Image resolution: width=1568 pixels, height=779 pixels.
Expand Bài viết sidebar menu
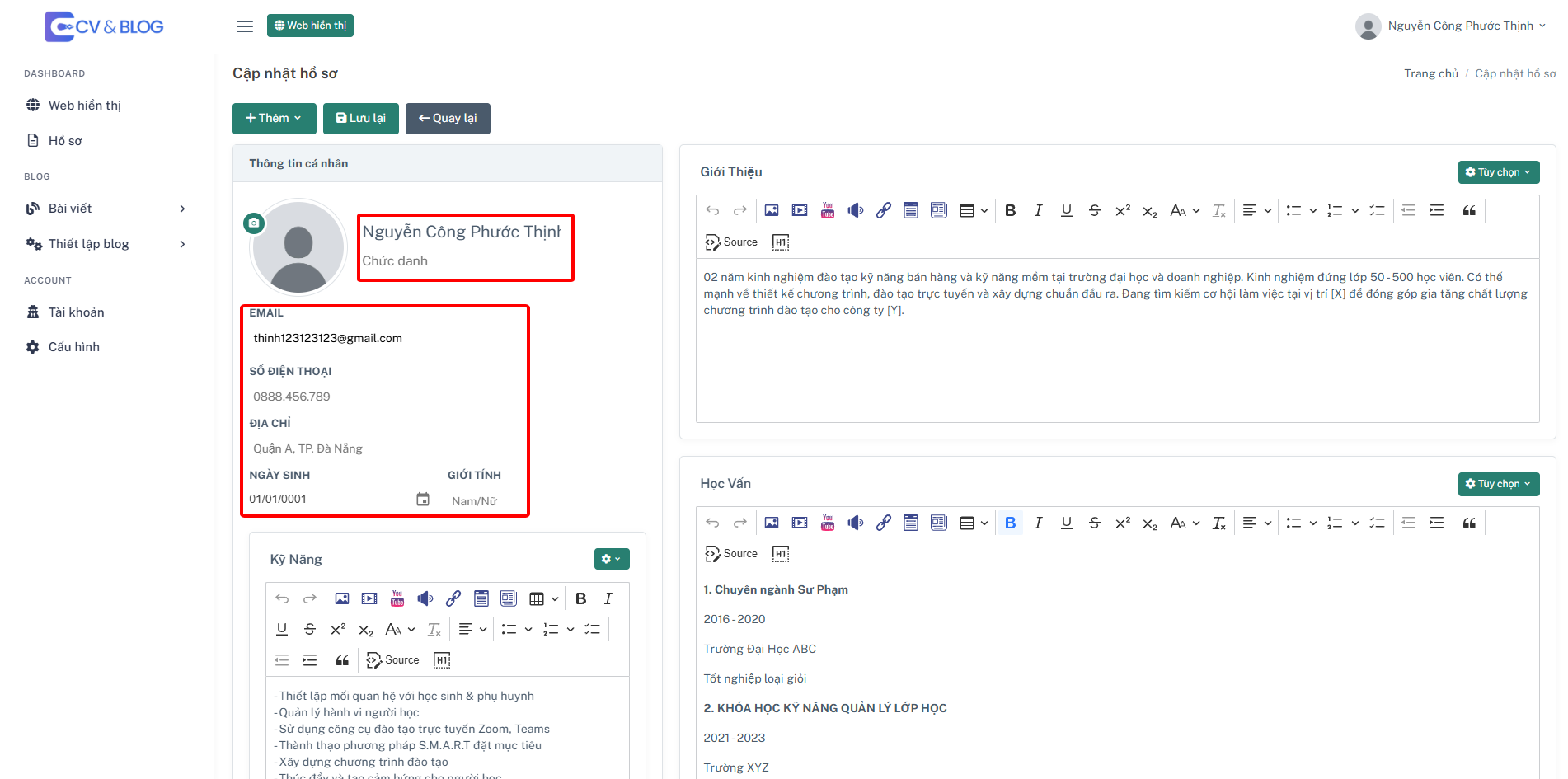pyautogui.click(x=106, y=209)
